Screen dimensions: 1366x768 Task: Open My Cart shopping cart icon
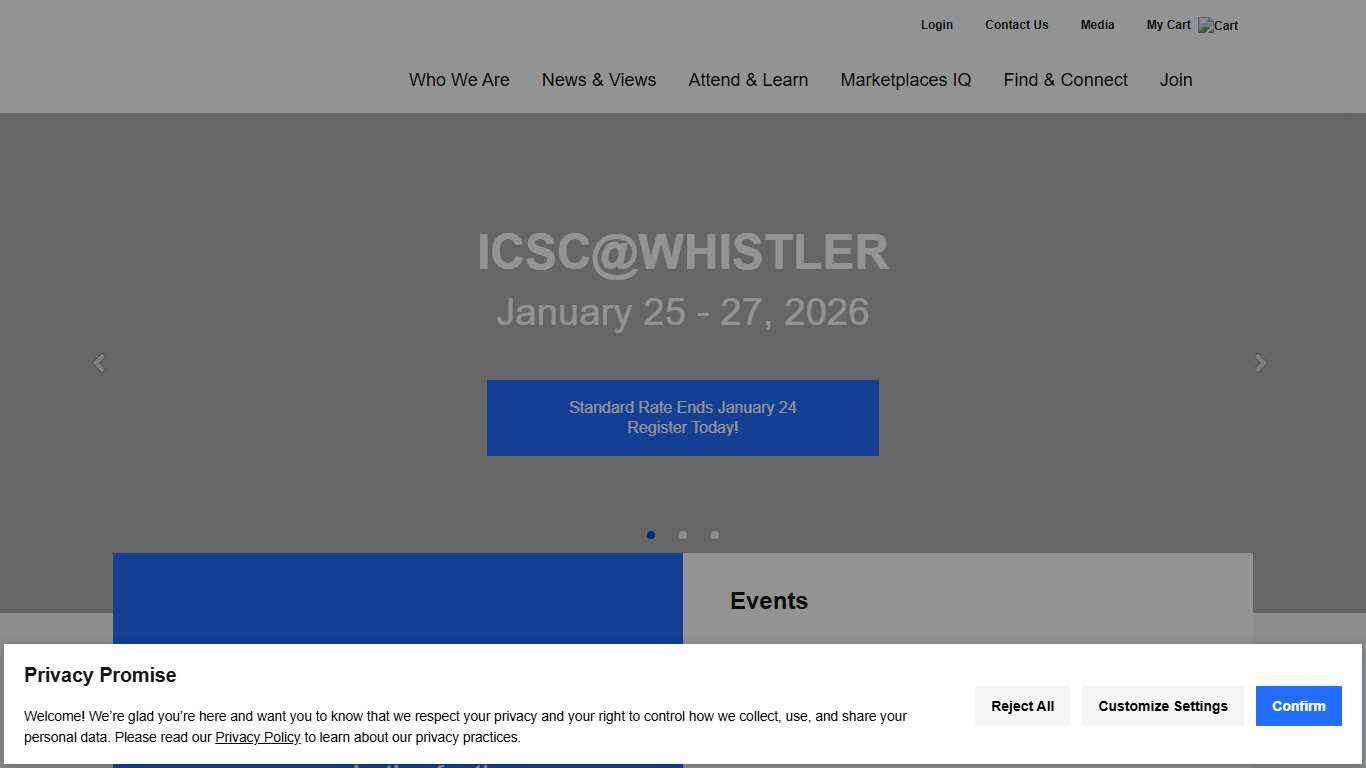click(1218, 25)
